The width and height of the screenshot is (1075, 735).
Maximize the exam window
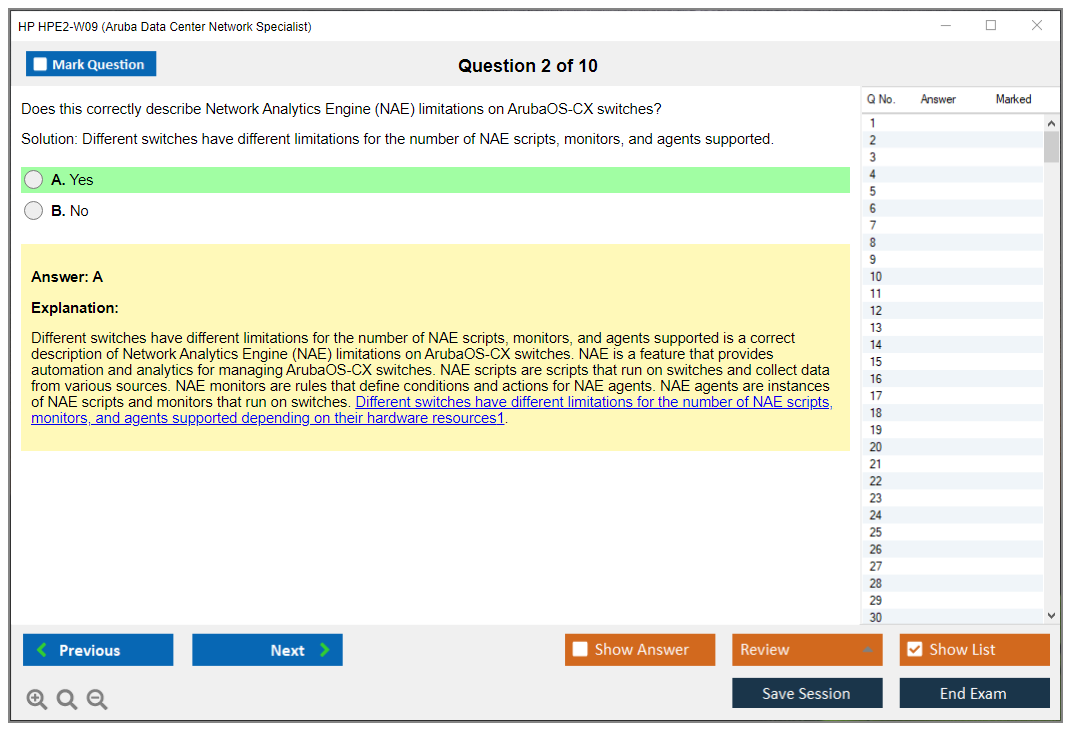tap(991, 26)
